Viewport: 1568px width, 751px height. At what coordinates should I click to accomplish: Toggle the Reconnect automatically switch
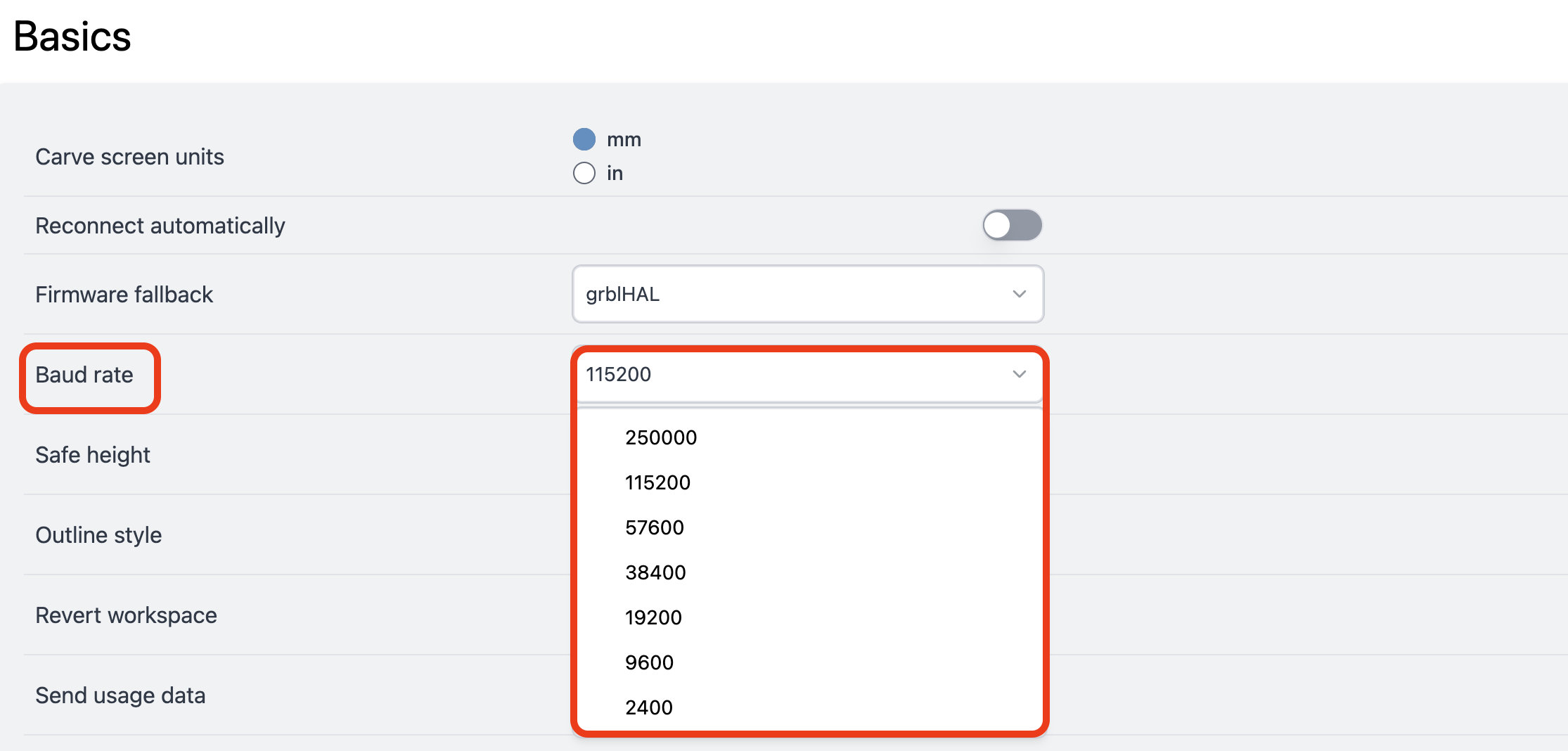point(1012,225)
